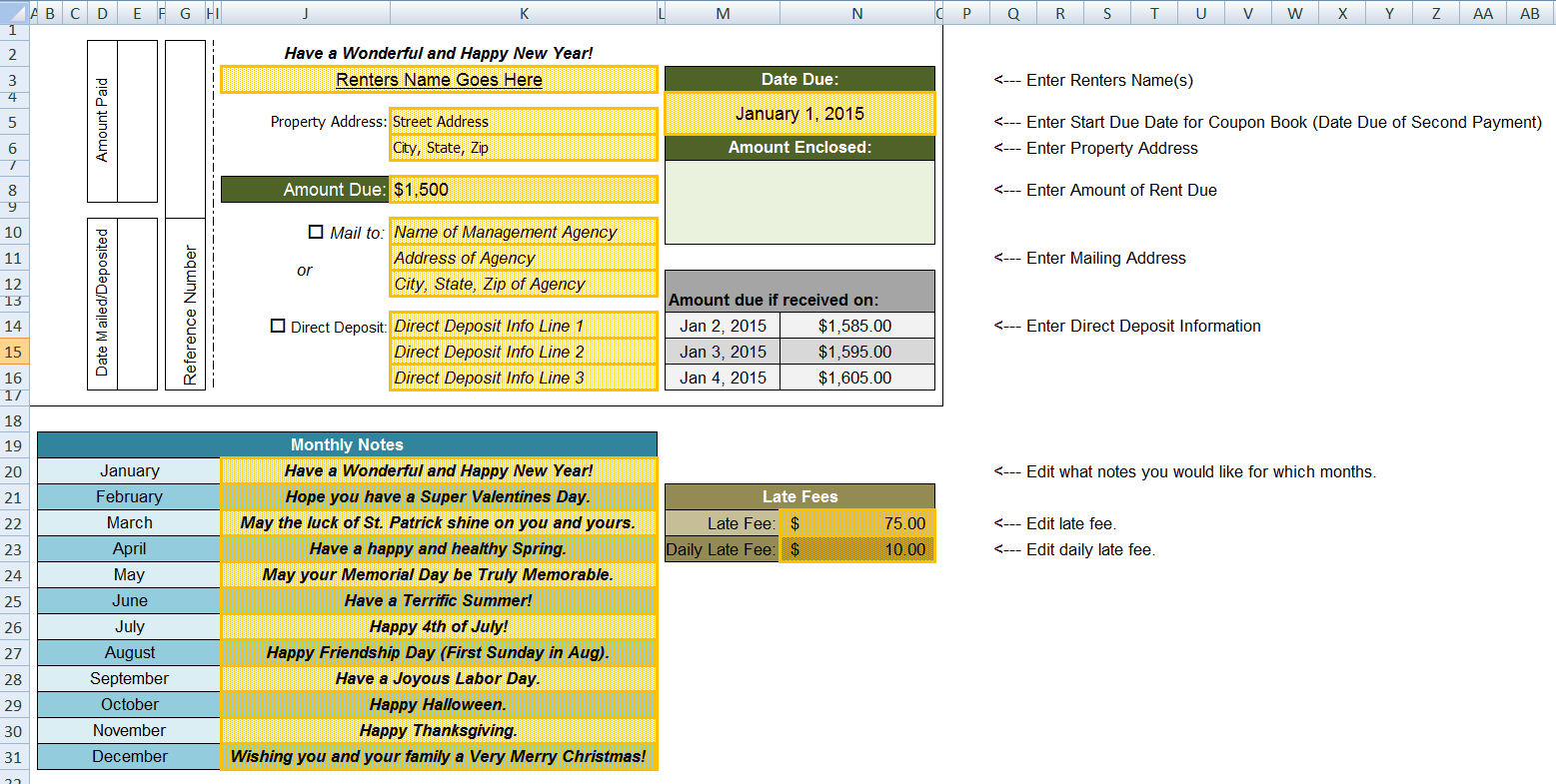
Task: Select the 'January 1, 2015' due date cell
Action: tap(799, 114)
